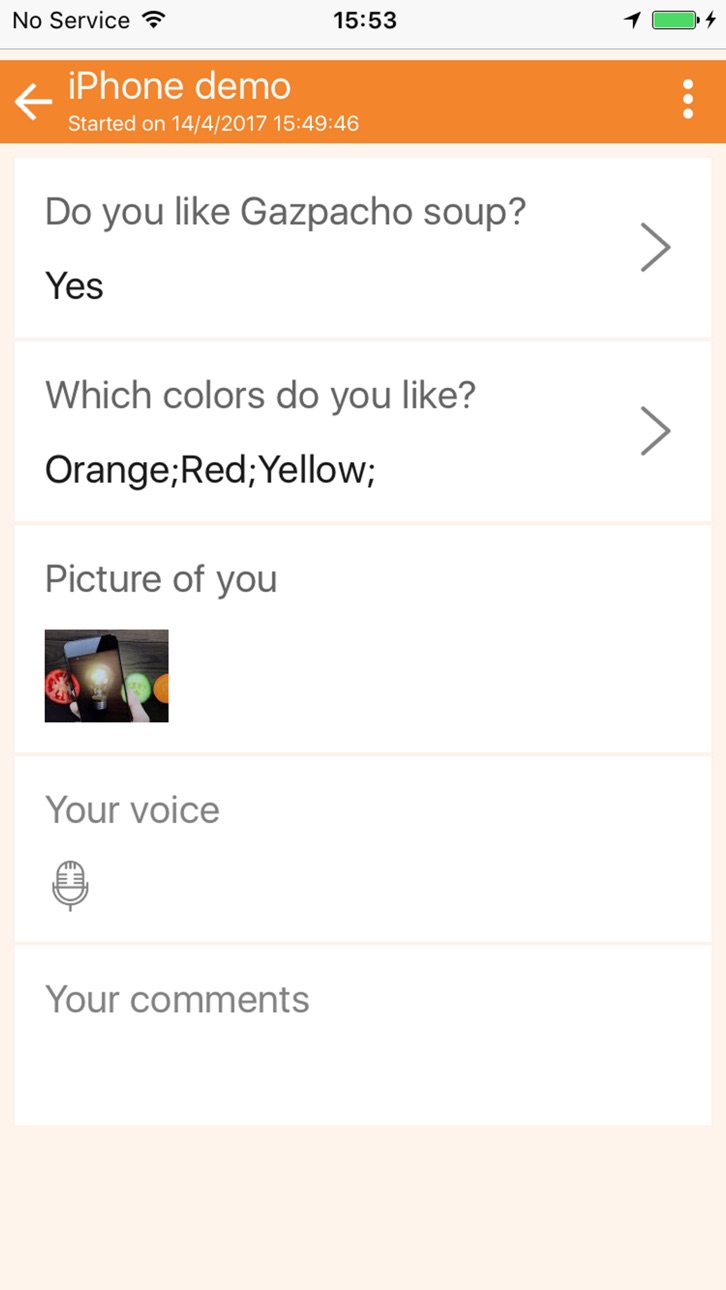Open the colors question via its chevron
This screenshot has width=726, height=1290.
(x=655, y=431)
